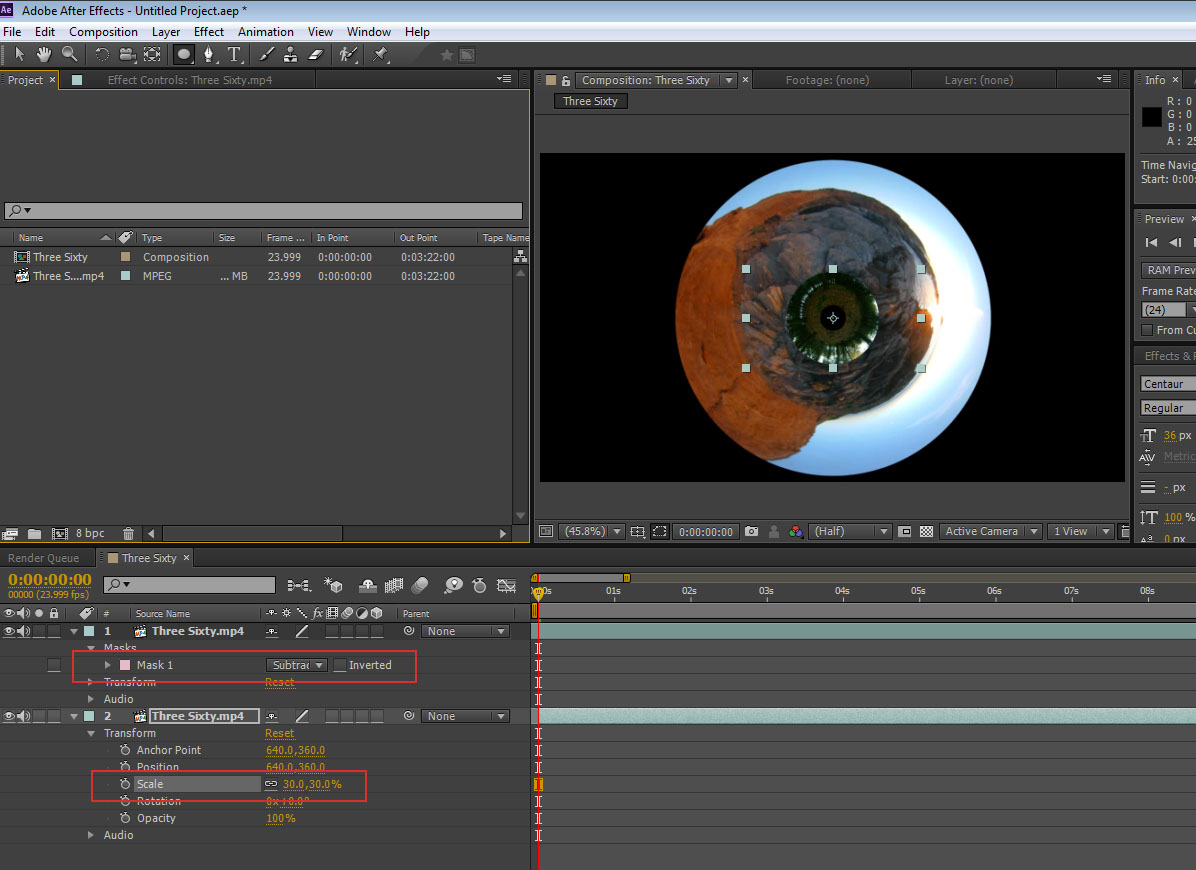Click the Mask 1 pink color swatch
Viewport: 1196px width, 870px height.
(x=125, y=665)
